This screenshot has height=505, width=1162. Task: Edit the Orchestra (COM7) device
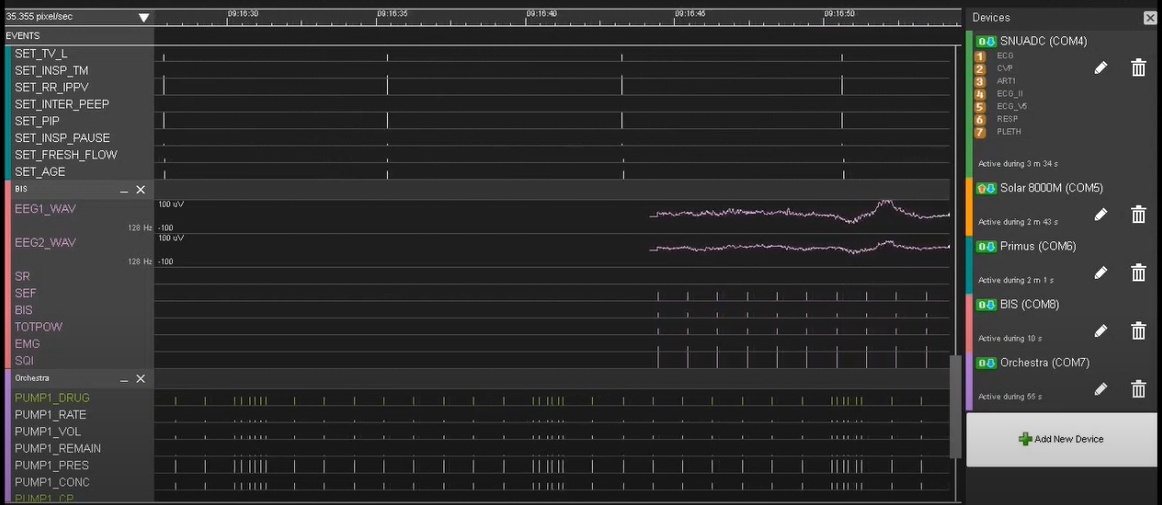click(x=1100, y=389)
